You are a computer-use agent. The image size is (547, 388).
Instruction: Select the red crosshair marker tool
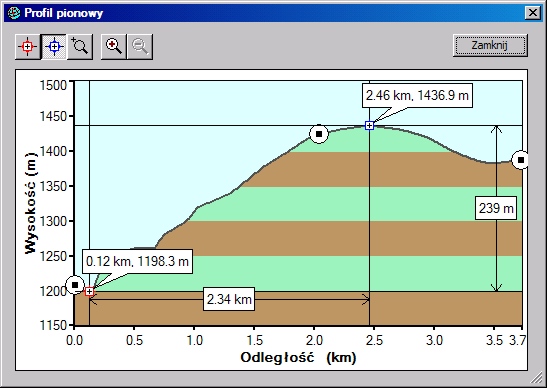(x=28, y=47)
